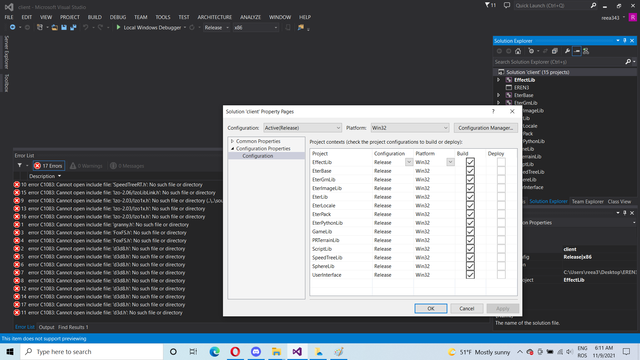
Task: Open Discord from the taskbar
Action: (256, 351)
